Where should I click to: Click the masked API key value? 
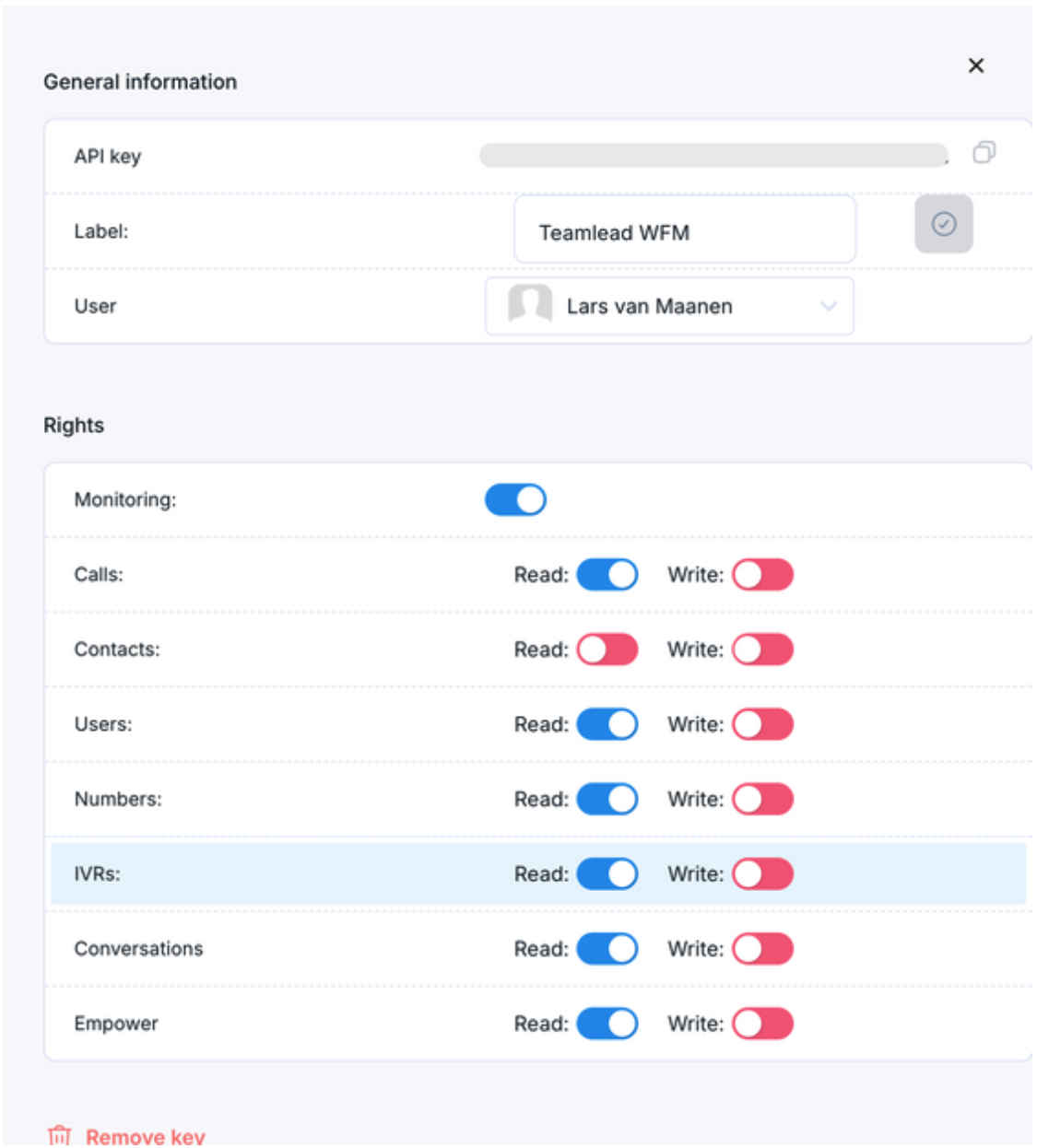pyautogui.click(x=713, y=155)
